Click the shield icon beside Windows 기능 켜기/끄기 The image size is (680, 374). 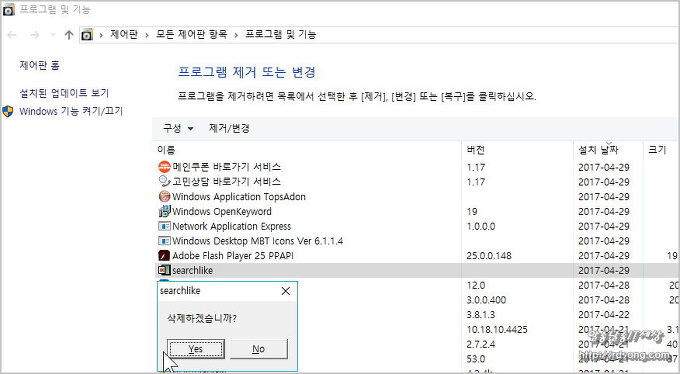point(8,111)
